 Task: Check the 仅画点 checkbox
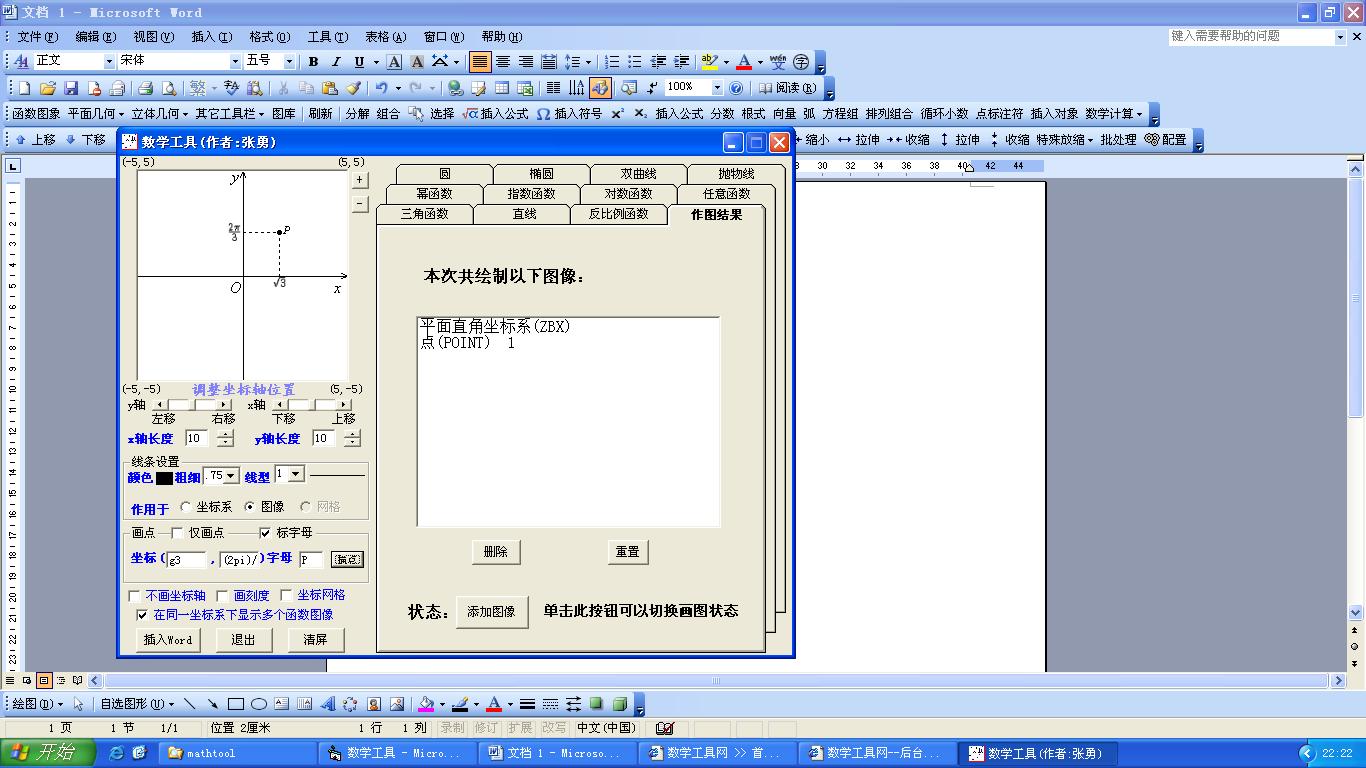pos(177,533)
